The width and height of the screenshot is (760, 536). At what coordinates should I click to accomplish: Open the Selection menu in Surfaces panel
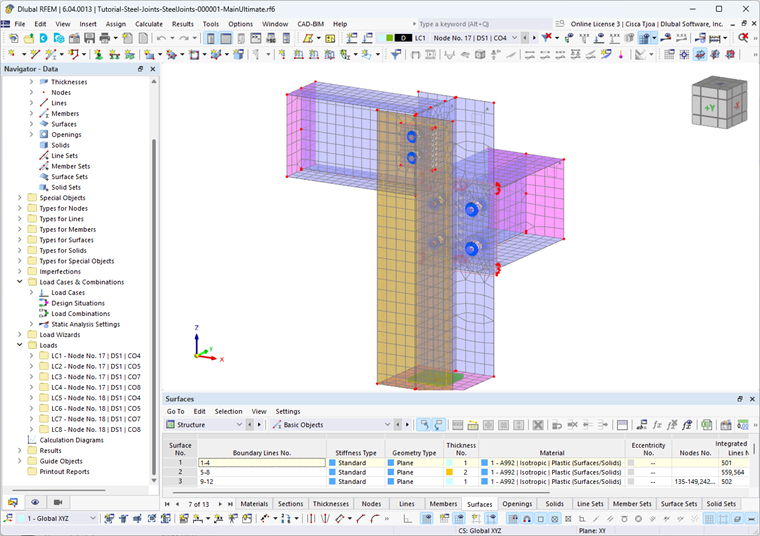point(228,411)
